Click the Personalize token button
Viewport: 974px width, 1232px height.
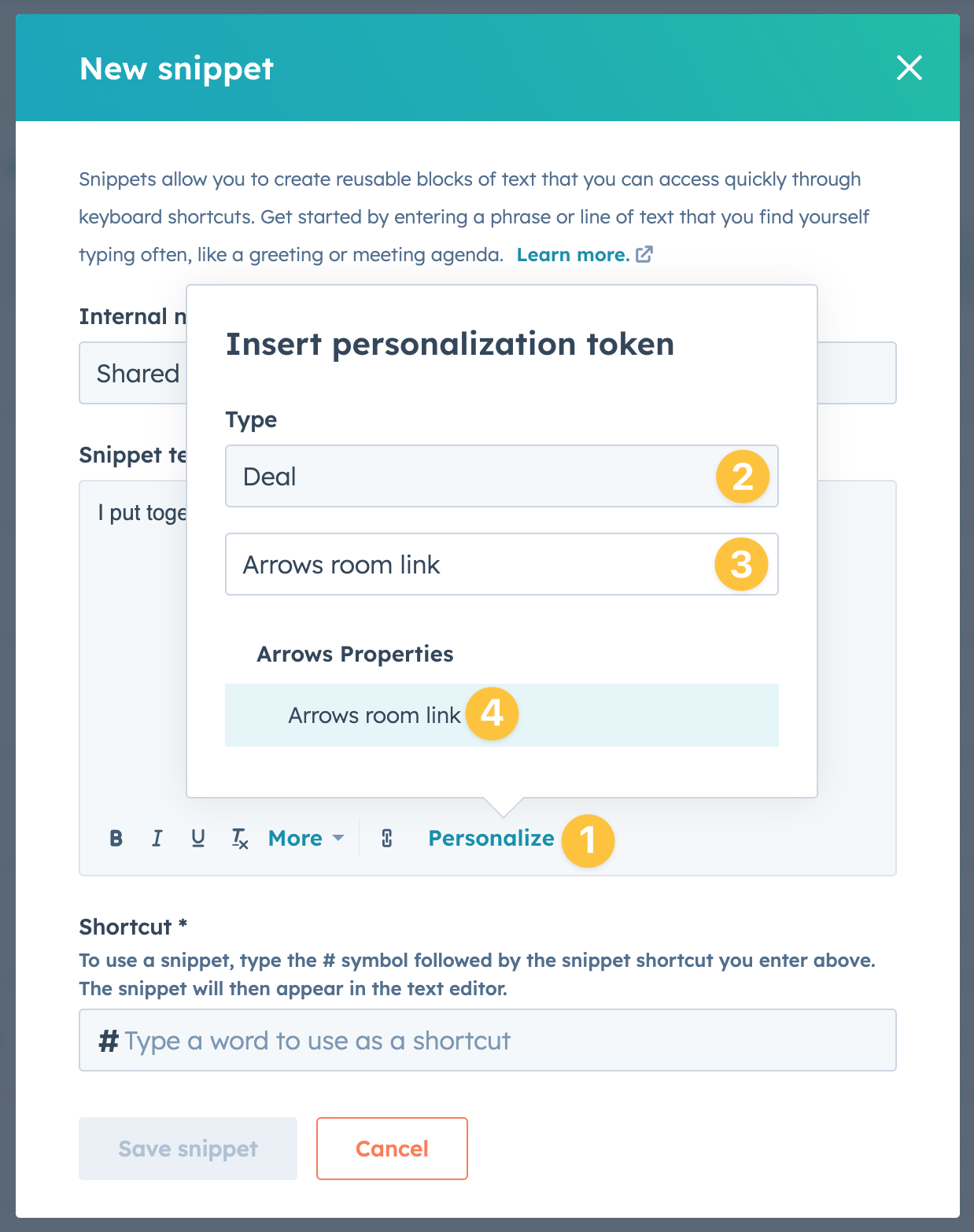[491, 839]
